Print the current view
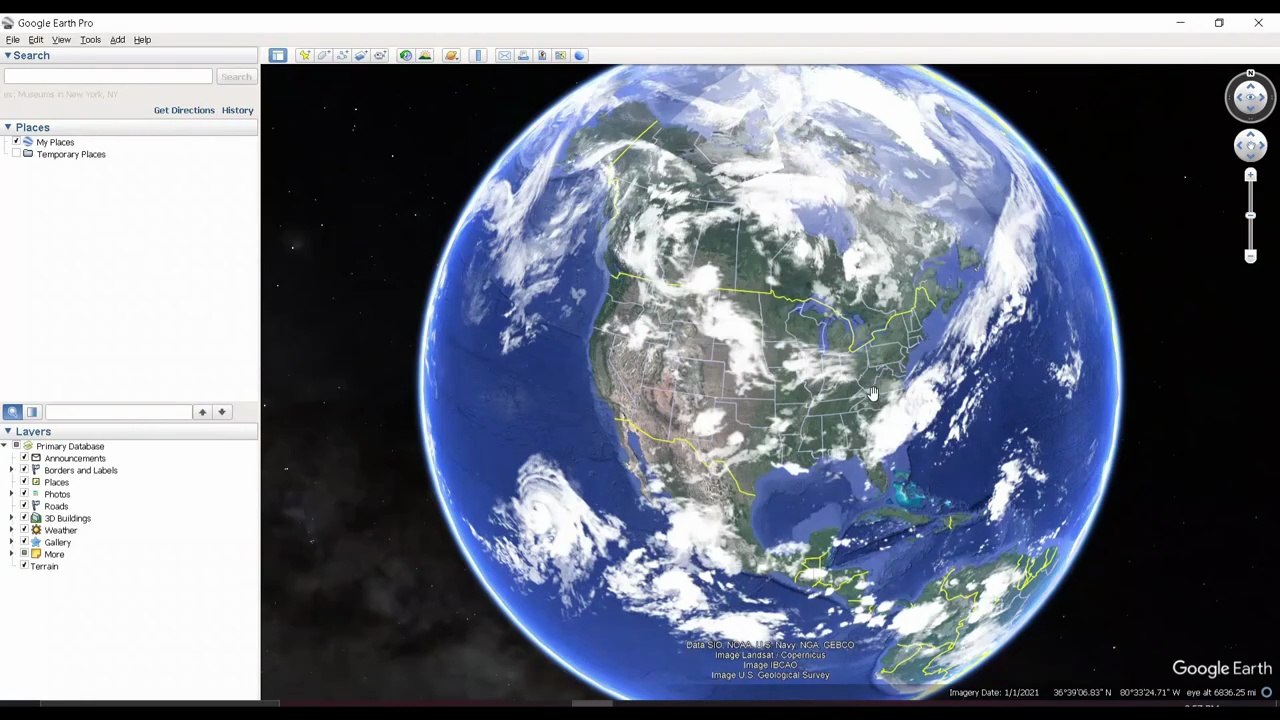The height and width of the screenshot is (720, 1280). 523,55
